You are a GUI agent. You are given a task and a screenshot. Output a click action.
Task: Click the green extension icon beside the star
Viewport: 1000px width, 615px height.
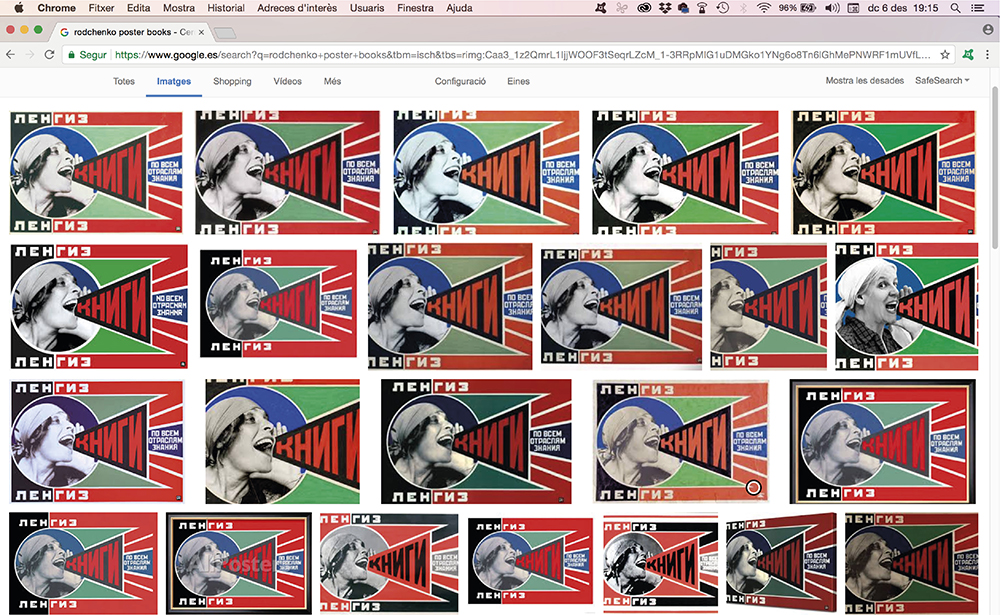pos(967,55)
